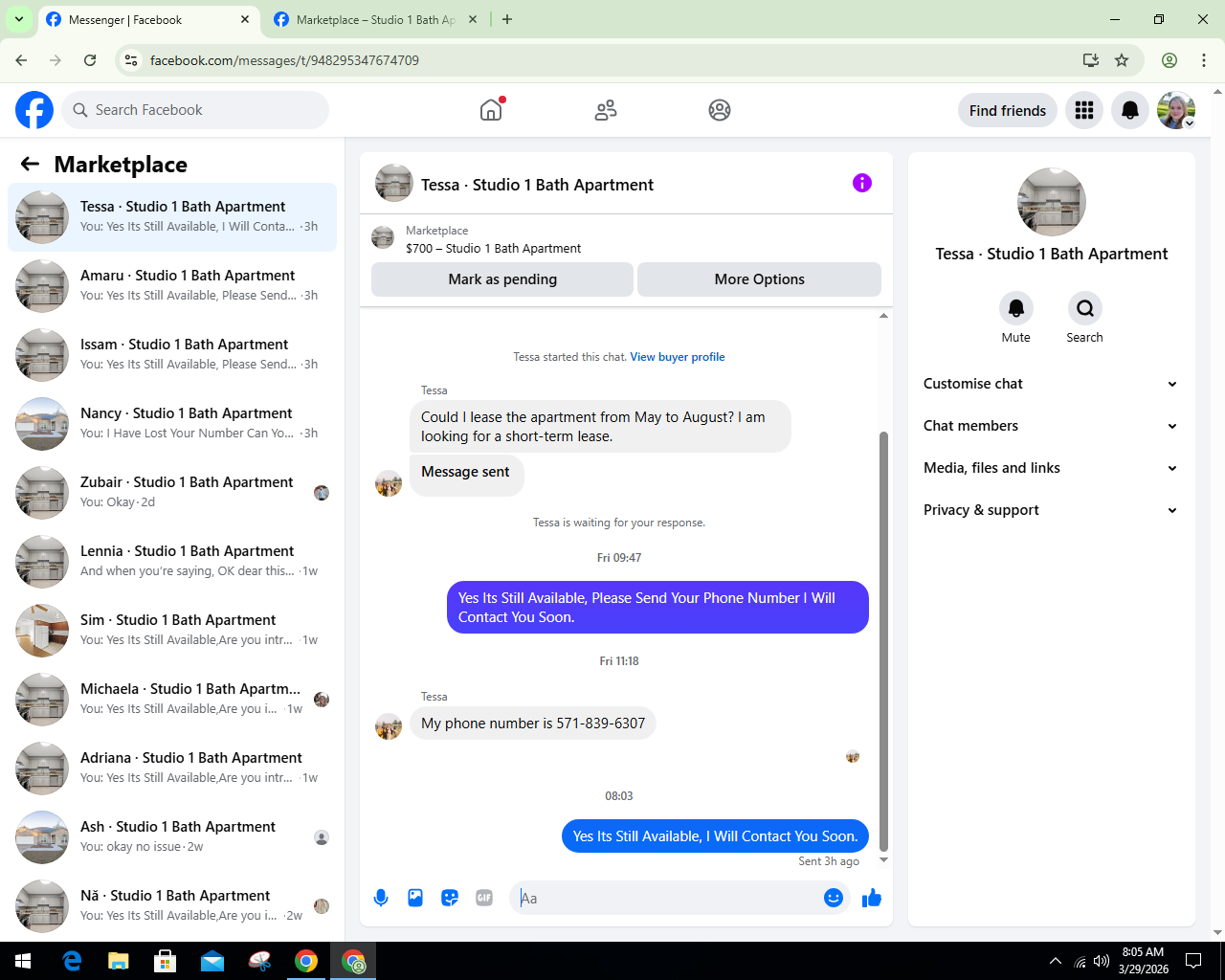Expand the Customise chat section
Screen dimensions: 1225x980
[1051, 384]
